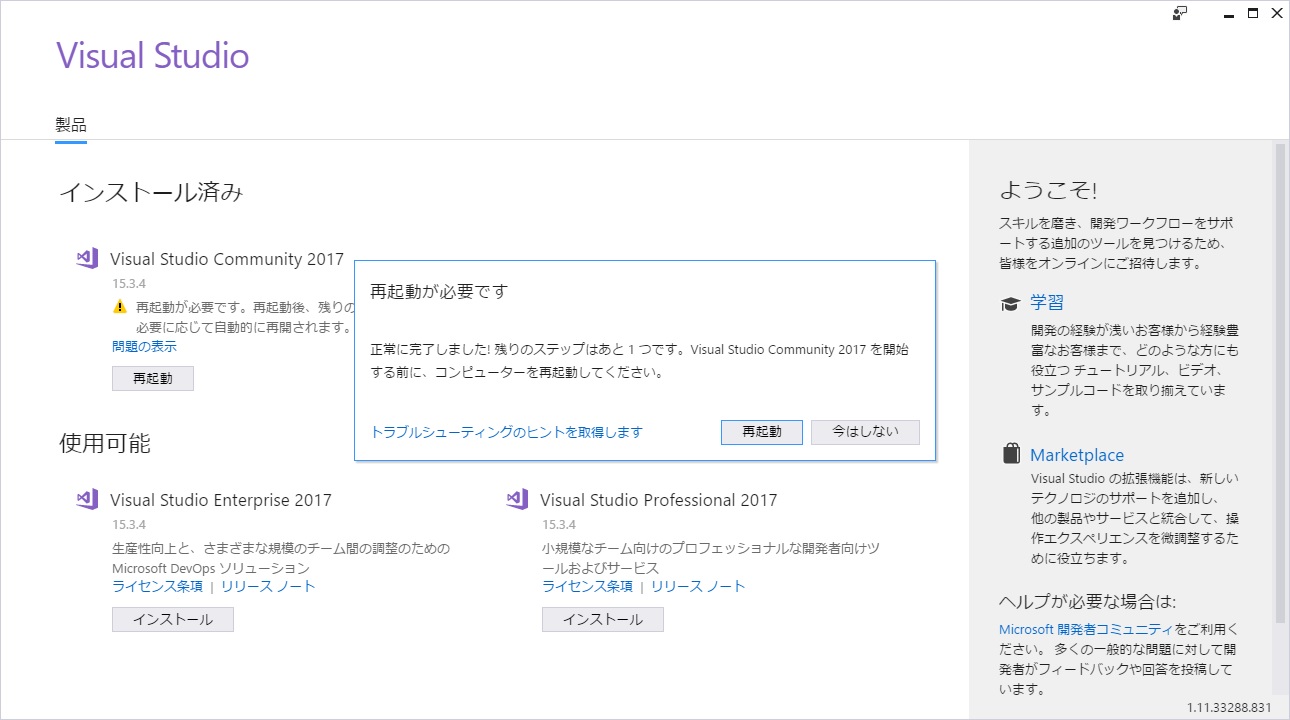Click the Marketplace shopping bag icon

tap(1011, 454)
